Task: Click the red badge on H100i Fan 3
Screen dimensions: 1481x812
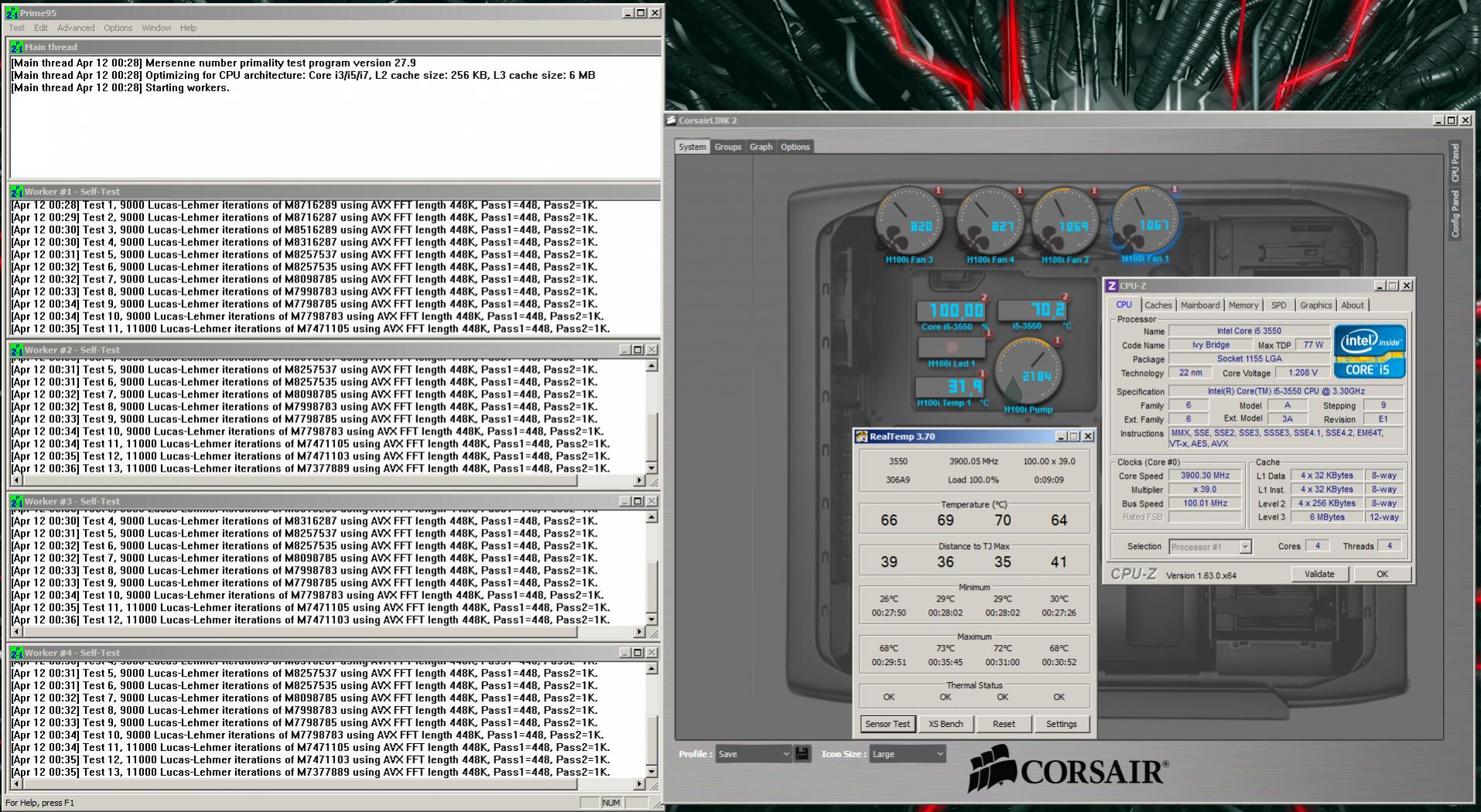Action: (939, 191)
